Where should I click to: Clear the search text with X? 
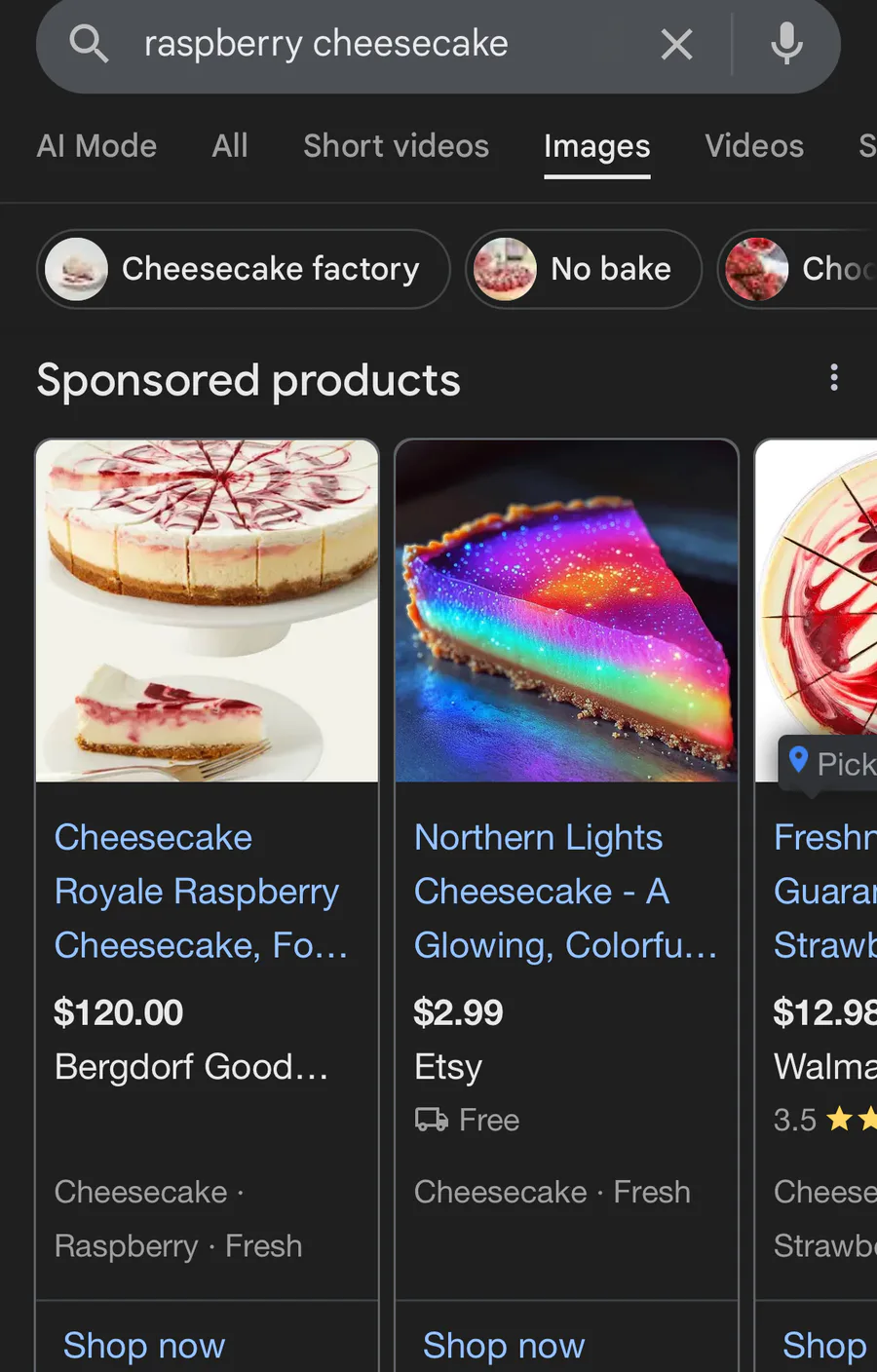point(676,44)
